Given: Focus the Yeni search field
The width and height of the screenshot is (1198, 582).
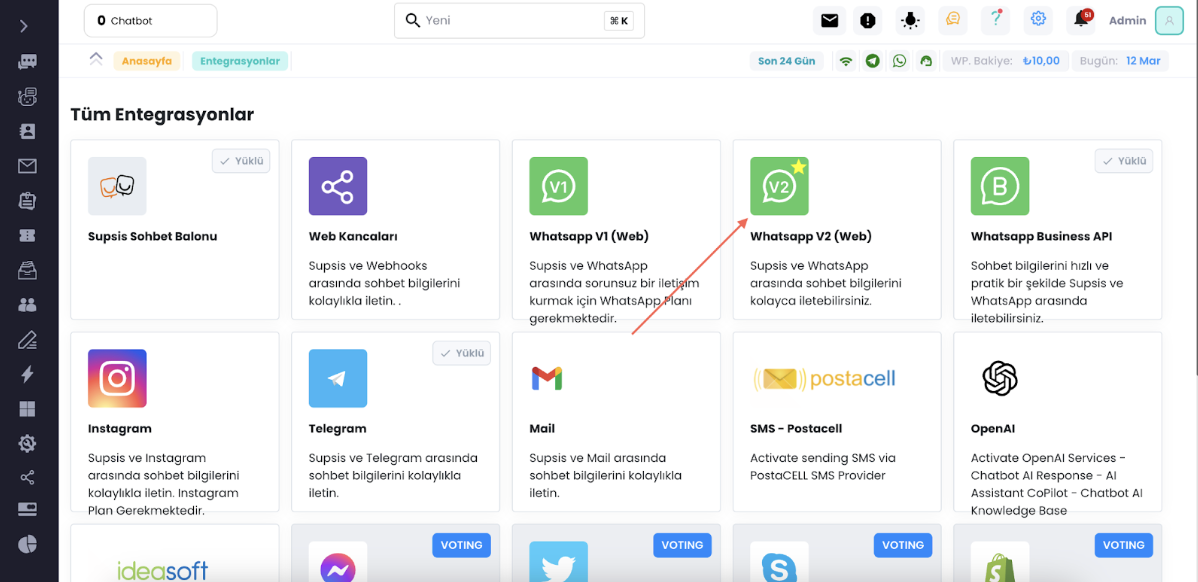Looking at the screenshot, I should 520,21.
